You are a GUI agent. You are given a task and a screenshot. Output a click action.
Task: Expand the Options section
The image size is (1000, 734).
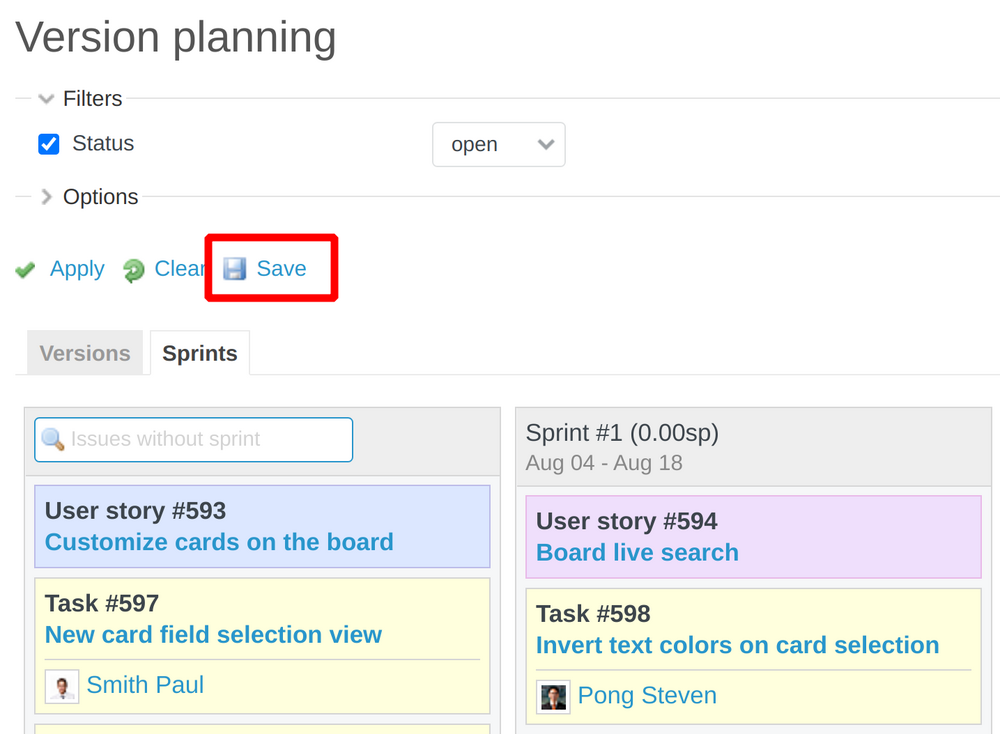tap(46, 197)
